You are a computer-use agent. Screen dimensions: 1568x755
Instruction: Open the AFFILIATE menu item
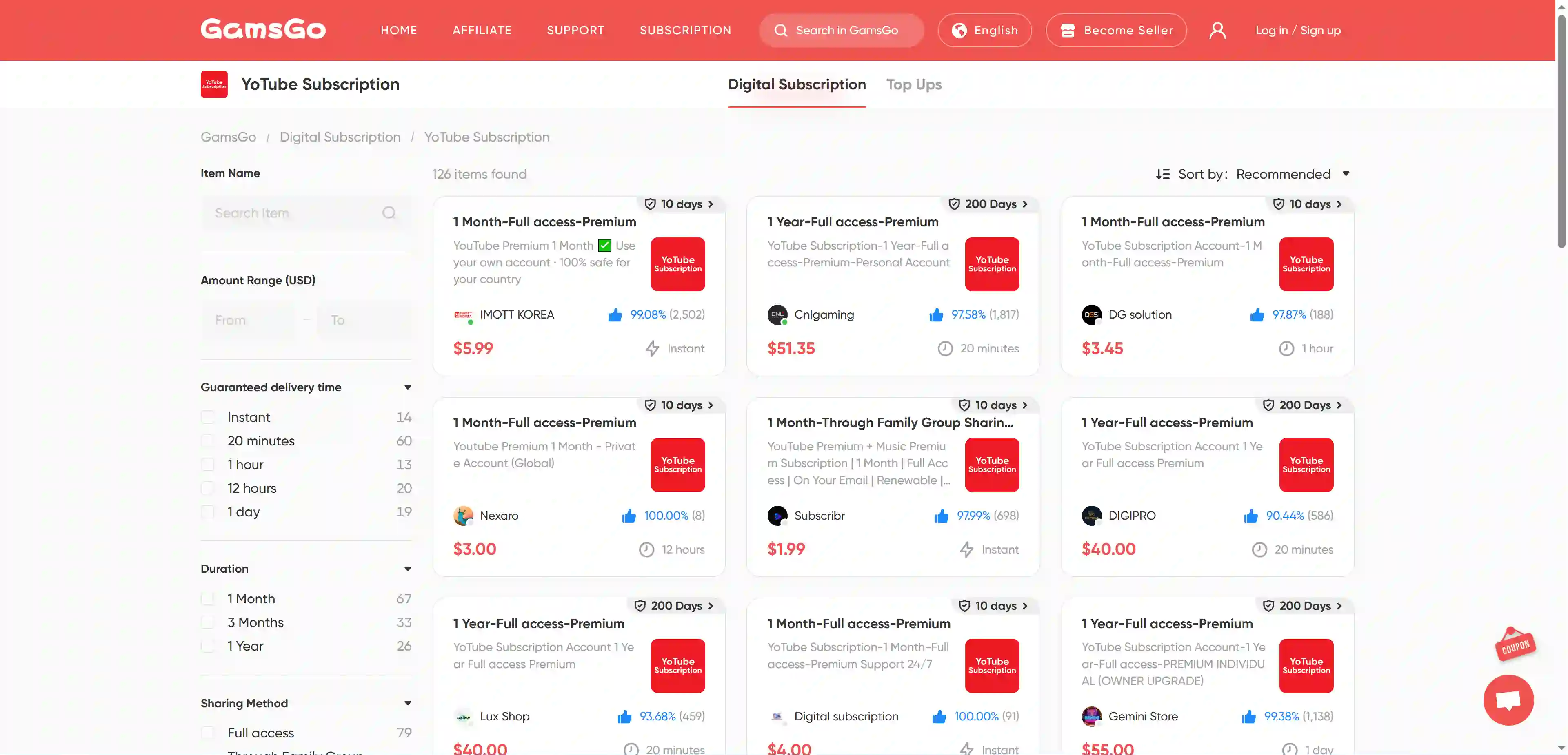click(x=482, y=31)
